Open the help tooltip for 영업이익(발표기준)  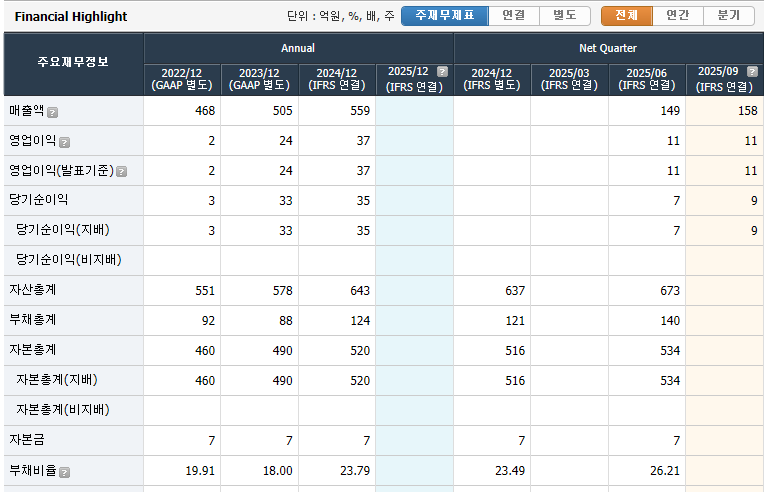click(x=121, y=172)
